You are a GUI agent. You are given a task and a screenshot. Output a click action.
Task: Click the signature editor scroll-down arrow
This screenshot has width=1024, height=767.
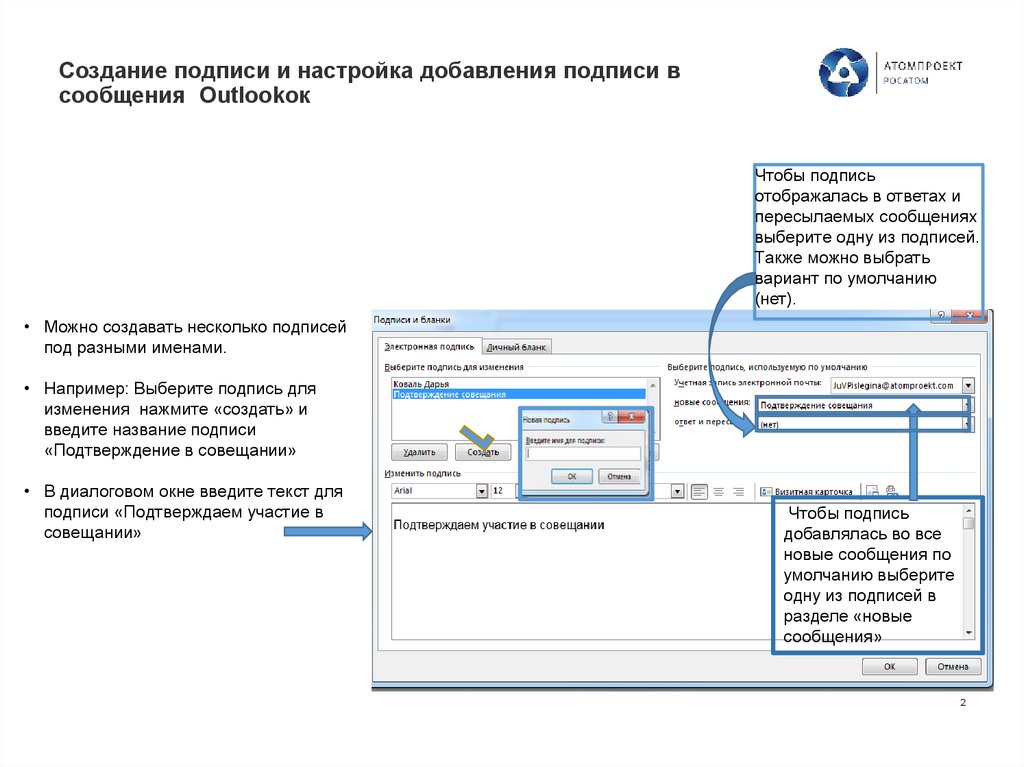tap(969, 632)
